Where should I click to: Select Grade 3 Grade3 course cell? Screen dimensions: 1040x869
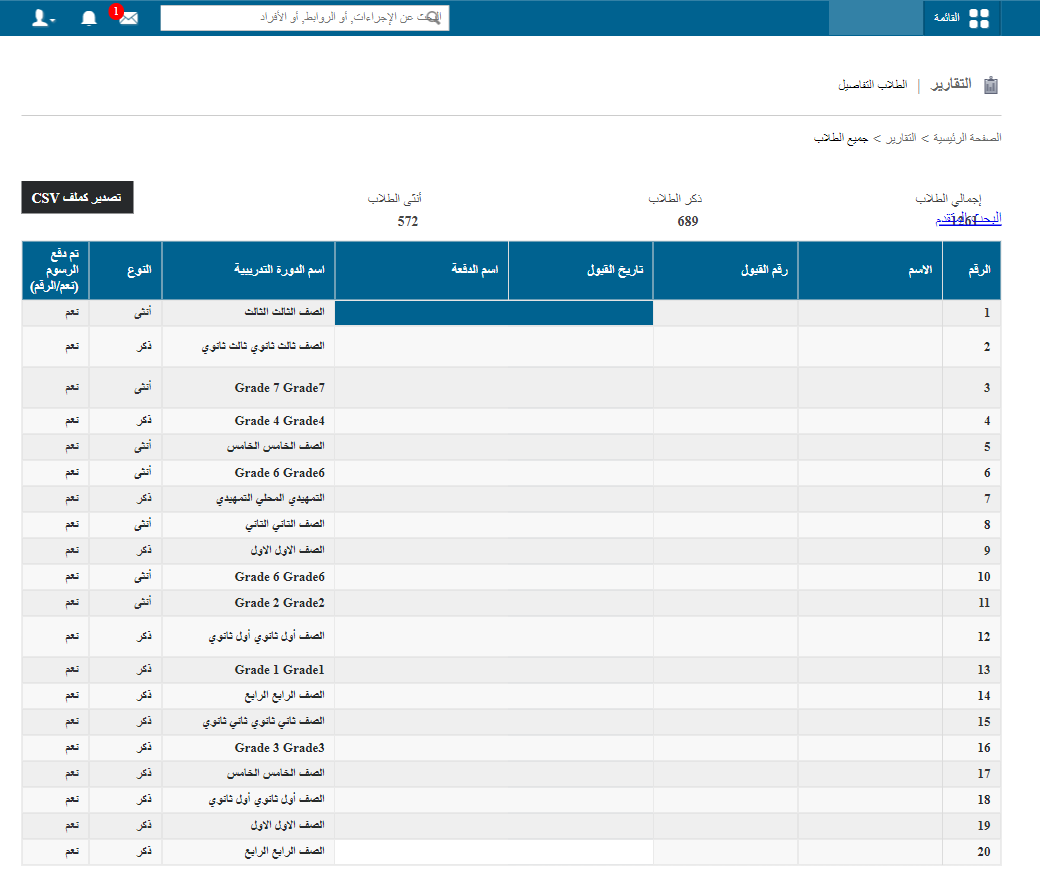tap(249, 748)
